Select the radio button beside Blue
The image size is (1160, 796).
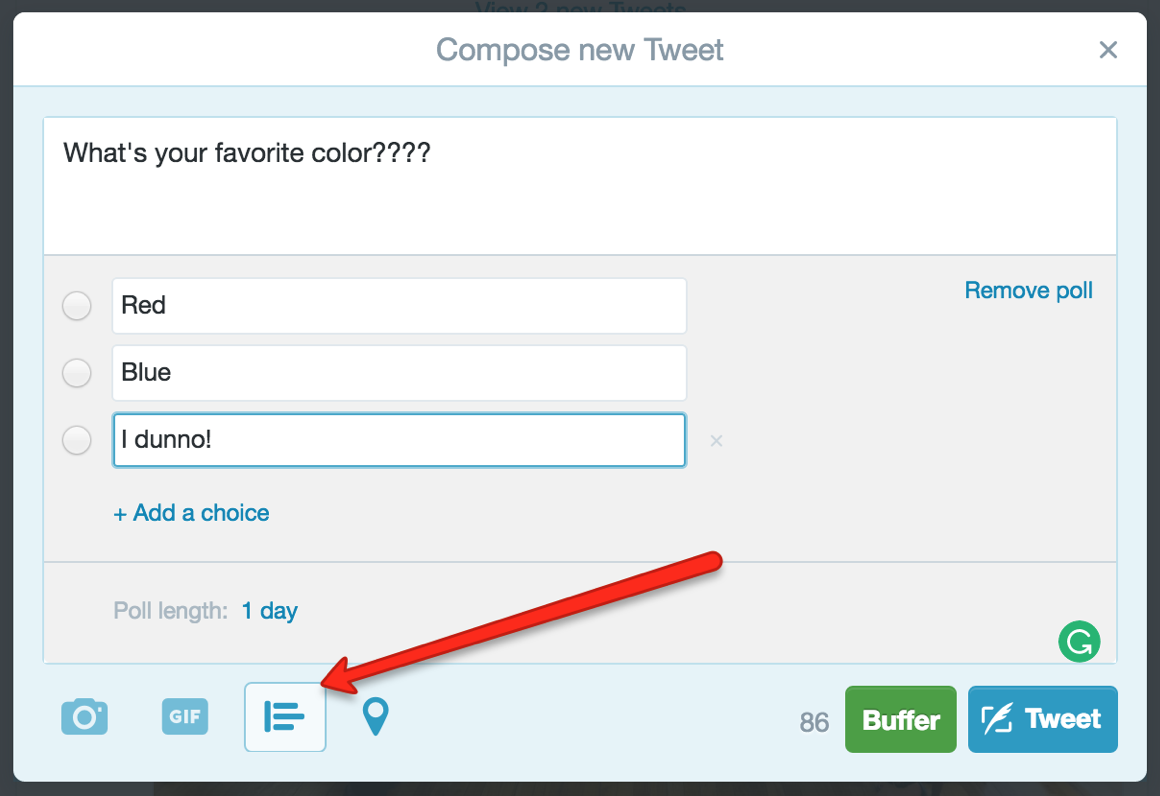76,373
